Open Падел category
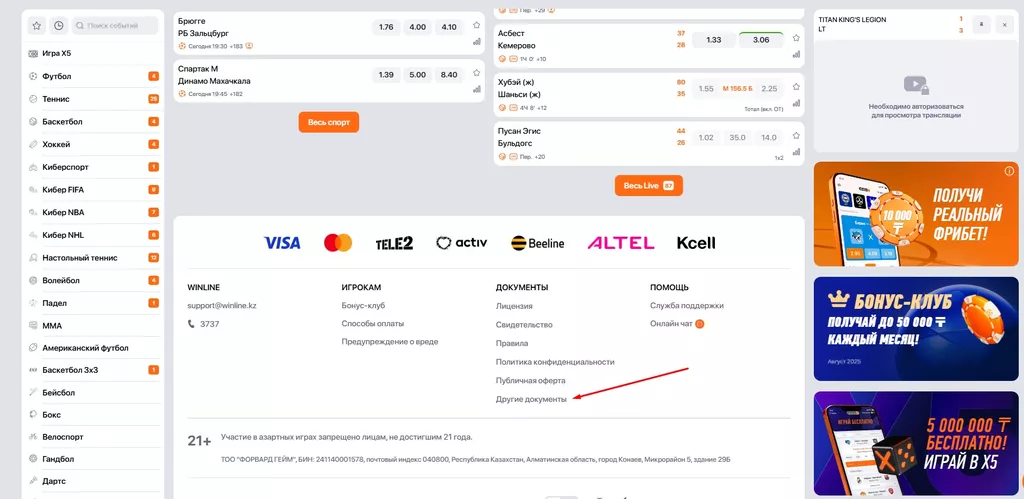This screenshot has width=1024, height=499. click(93, 303)
